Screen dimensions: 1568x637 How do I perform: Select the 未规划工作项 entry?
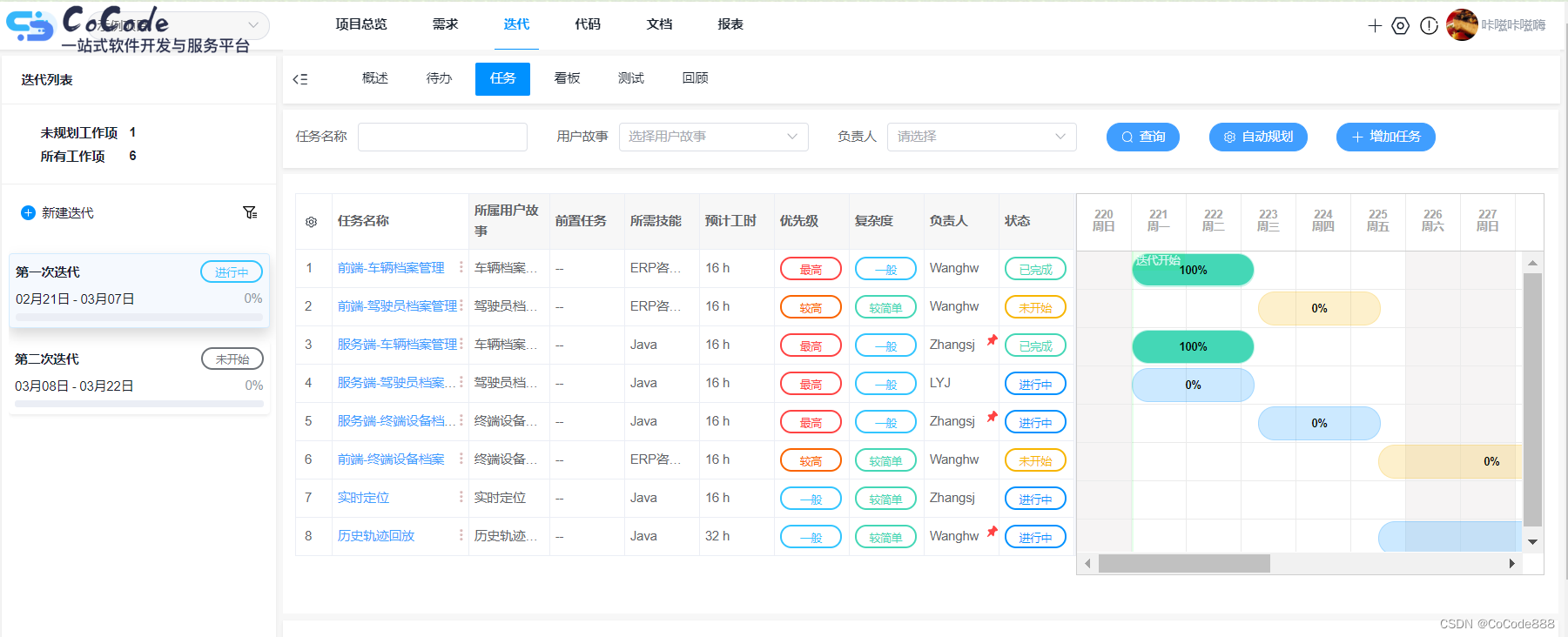[88, 132]
